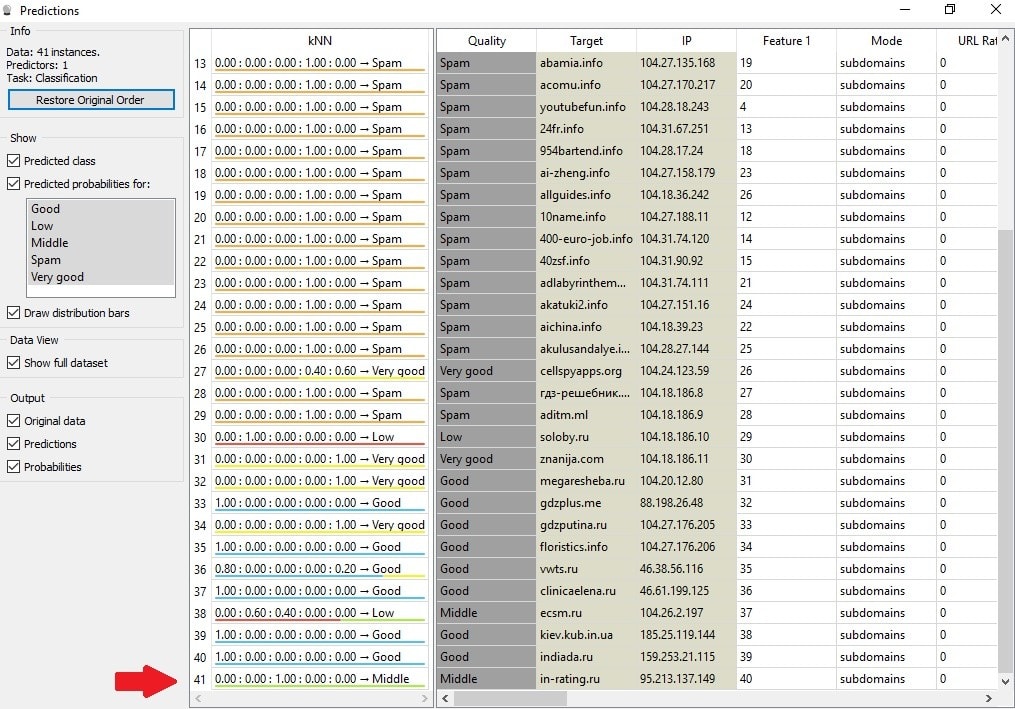Uncheck the Probabilities output checkbox
Viewport: 1015px width, 709px height.
(14, 467)
